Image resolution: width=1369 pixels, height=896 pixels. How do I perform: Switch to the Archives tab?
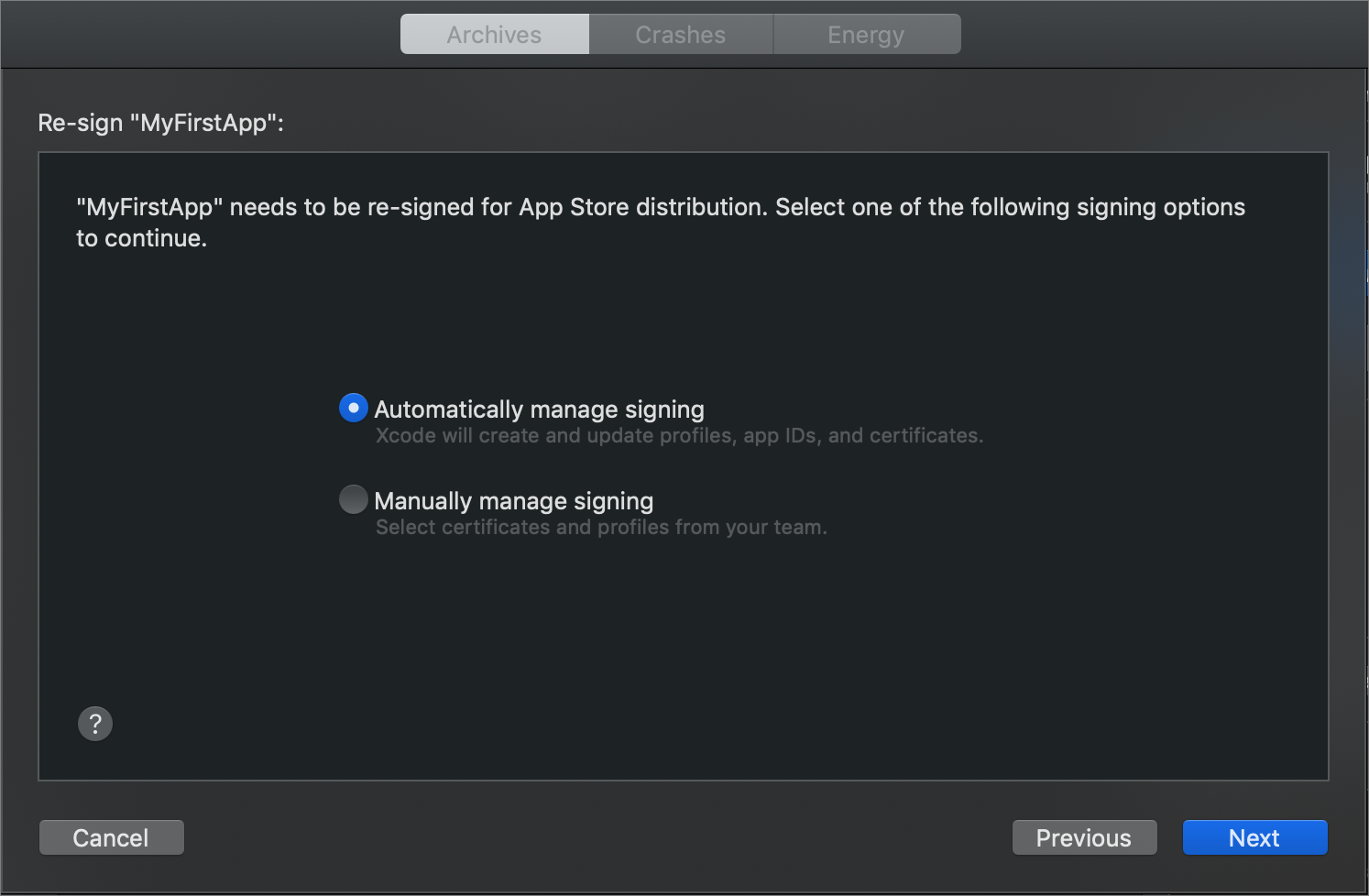click(495, 34)
